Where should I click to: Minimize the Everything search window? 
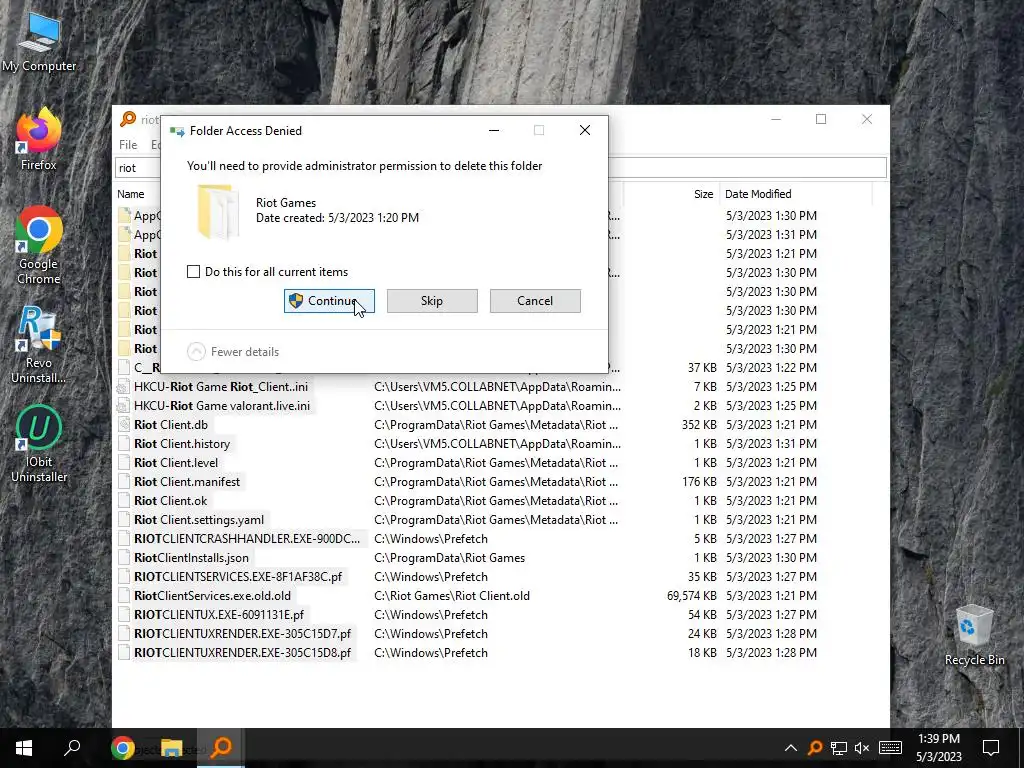click(x=776, y=119)
